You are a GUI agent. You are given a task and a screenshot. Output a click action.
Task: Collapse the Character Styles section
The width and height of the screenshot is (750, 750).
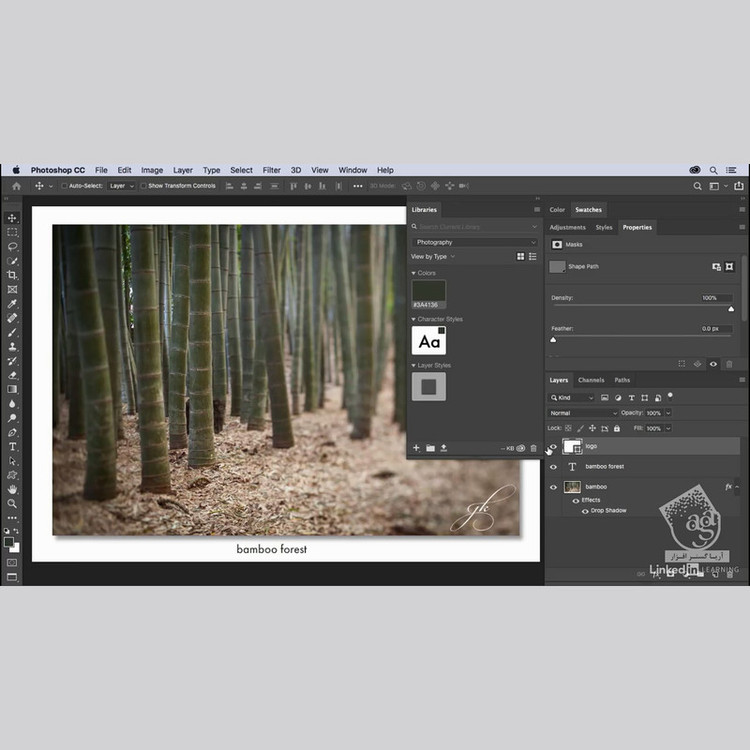(414, 319)
